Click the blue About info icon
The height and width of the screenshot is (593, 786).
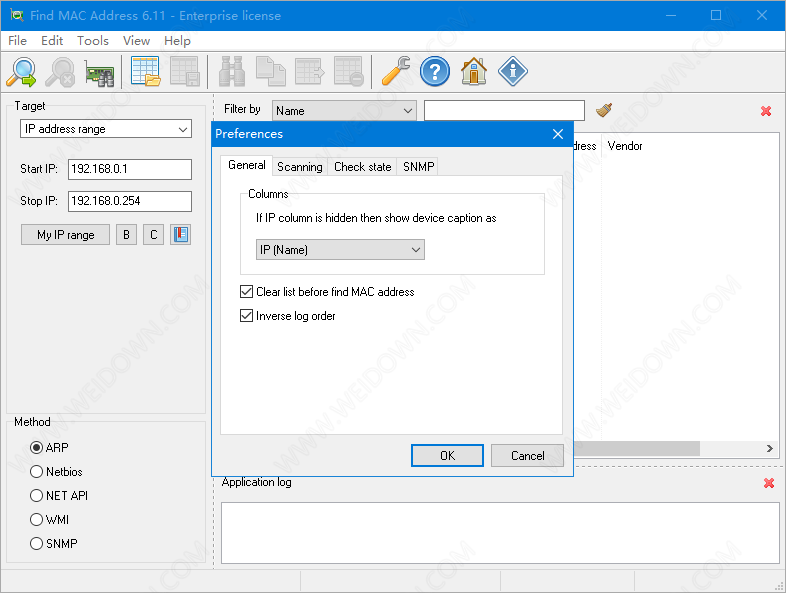pyautogui.click(x=513, y=72)
